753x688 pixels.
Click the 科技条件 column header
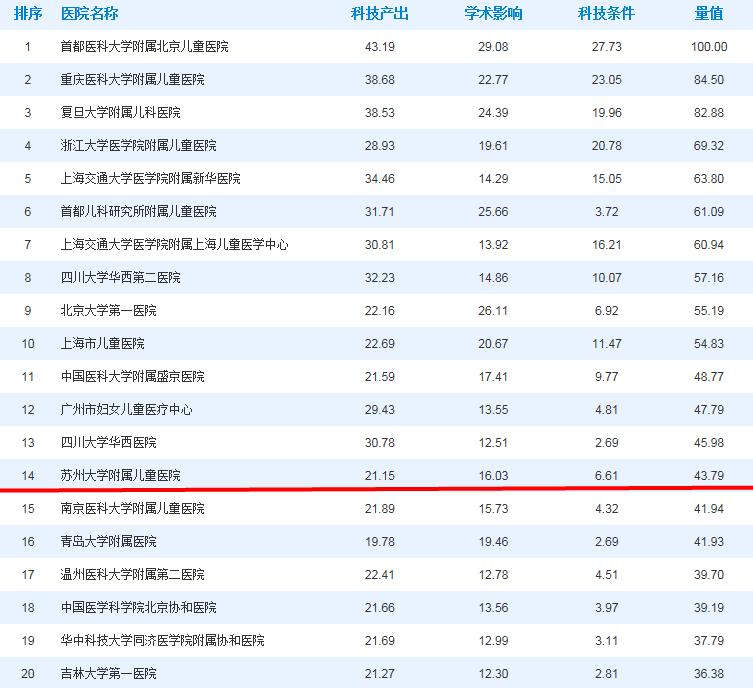click(607, 13)
